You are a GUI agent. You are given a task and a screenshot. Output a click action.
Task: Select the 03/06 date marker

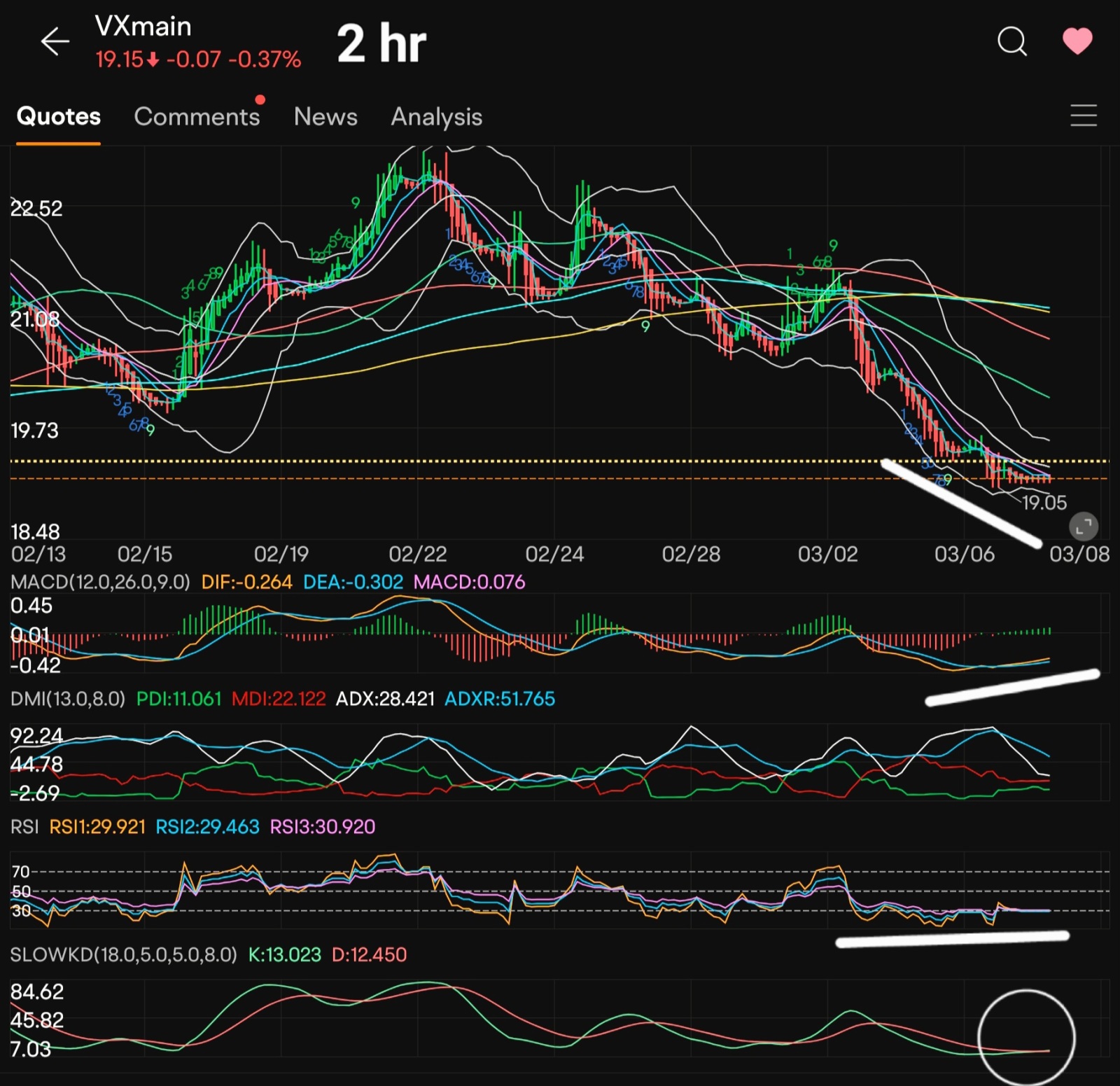(965, 555)
